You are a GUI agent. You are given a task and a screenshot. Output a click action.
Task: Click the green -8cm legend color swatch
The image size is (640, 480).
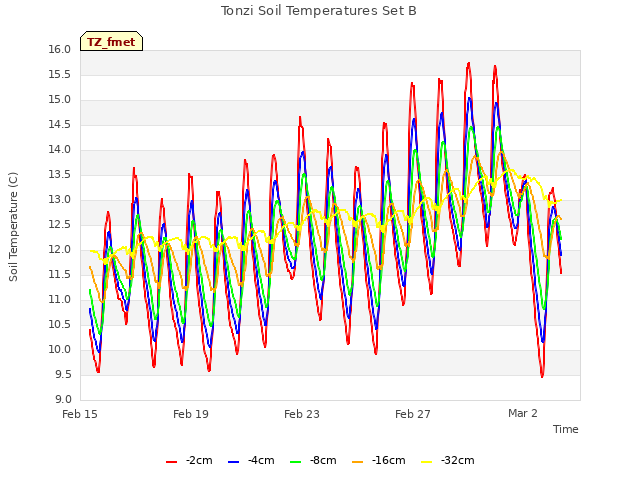pyautogui.click(x=296, y=462)
